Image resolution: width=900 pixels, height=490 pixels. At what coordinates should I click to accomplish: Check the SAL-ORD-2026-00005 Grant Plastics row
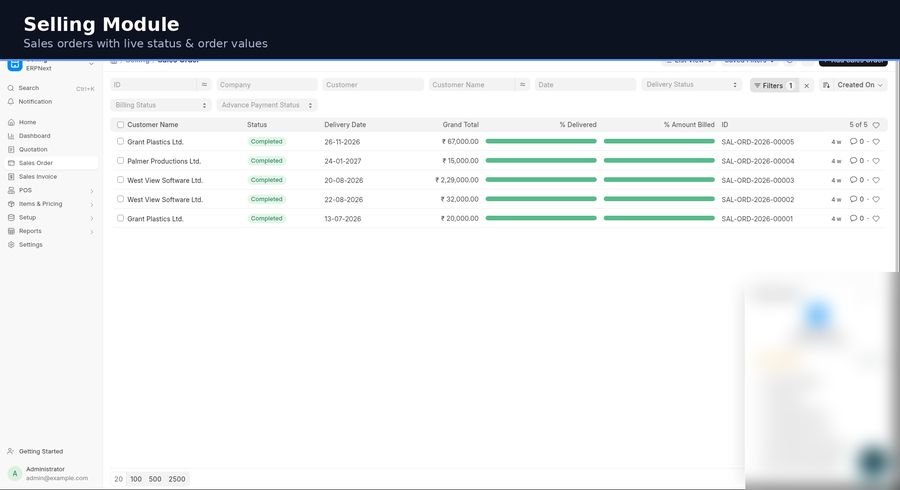[120, 141]
